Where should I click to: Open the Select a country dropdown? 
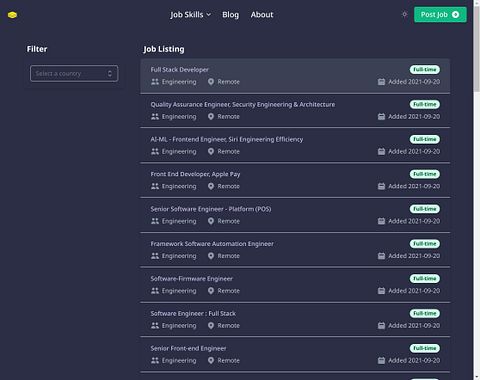(x=74, y=73)
